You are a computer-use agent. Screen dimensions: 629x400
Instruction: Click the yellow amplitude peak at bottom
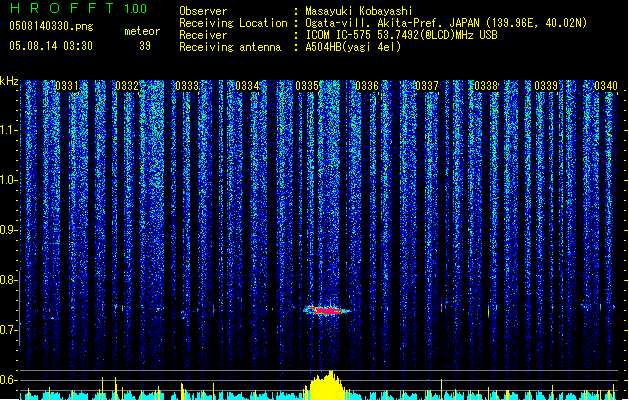coord(326,386)
